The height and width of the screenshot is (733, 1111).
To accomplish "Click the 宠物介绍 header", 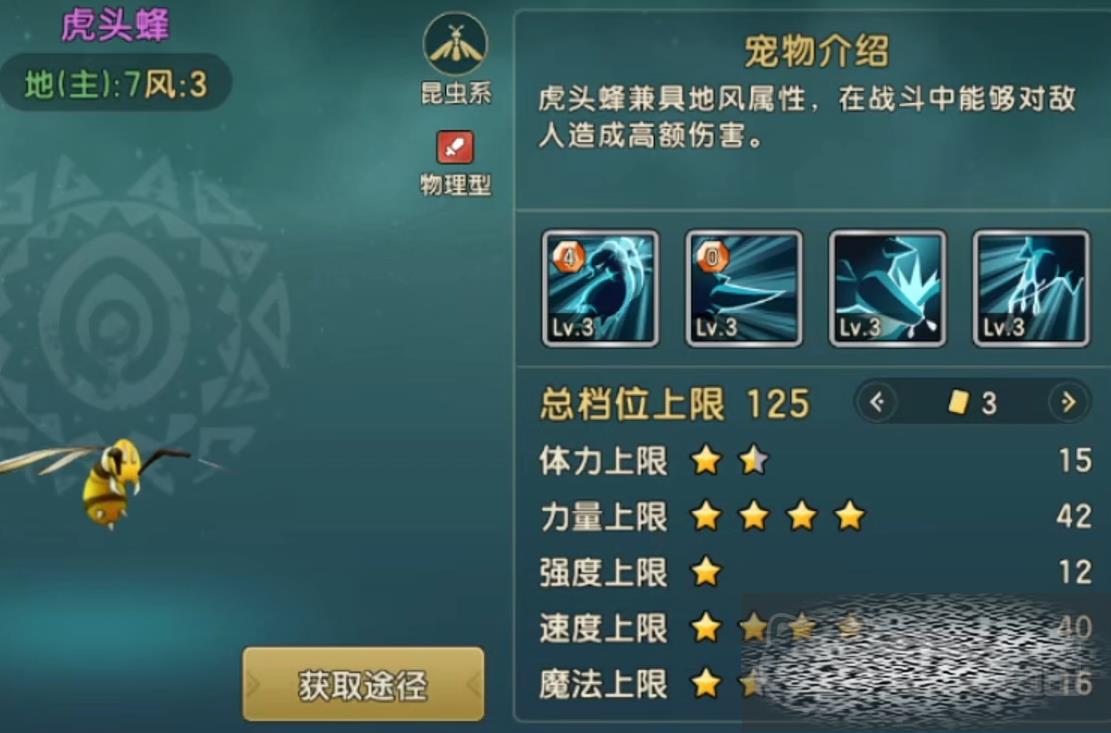I will pyautogui.click(x=816, y=51).
